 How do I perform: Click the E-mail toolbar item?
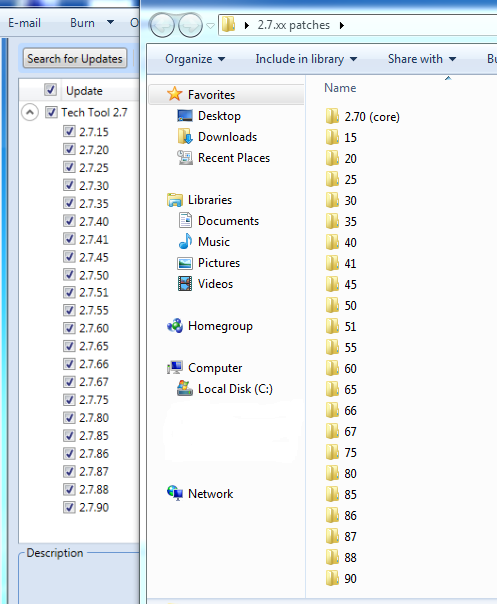click(24, 23)
